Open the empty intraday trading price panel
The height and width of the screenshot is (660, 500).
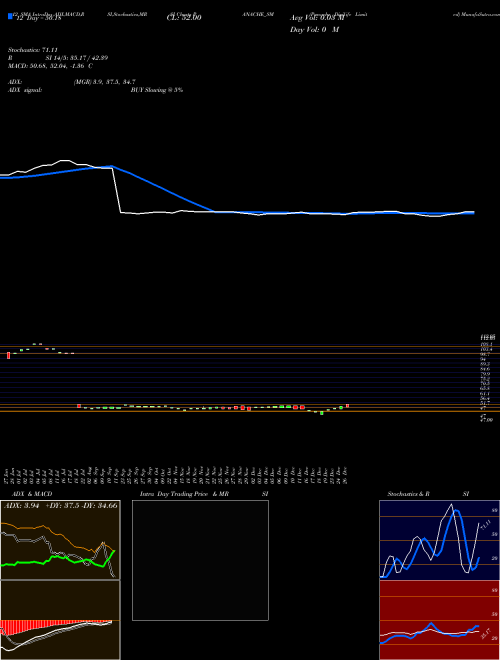(200, 560)
